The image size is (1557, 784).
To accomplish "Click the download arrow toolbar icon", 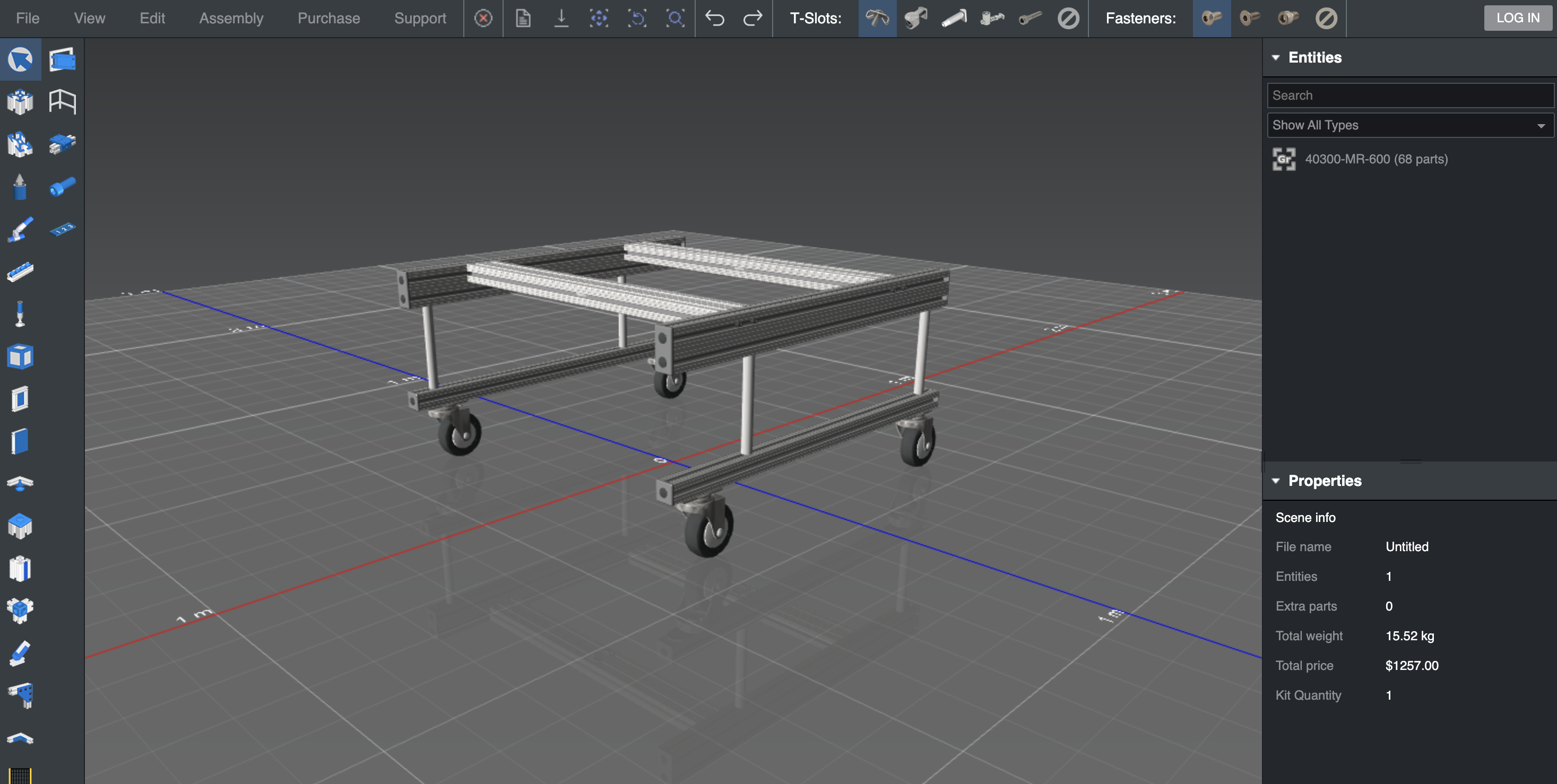I will (561, 18).
